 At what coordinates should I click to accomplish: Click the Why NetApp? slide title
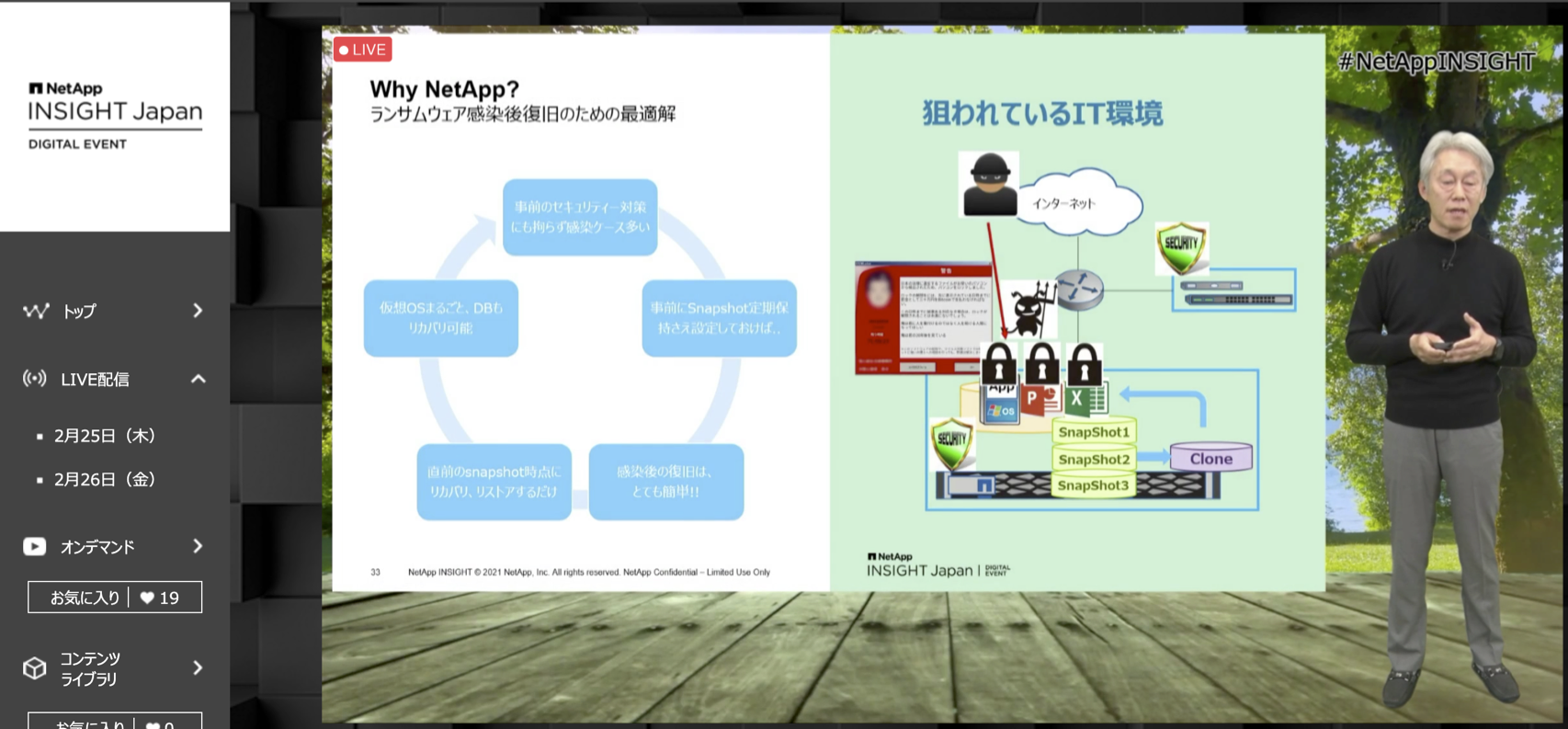[x=444, y=89]
